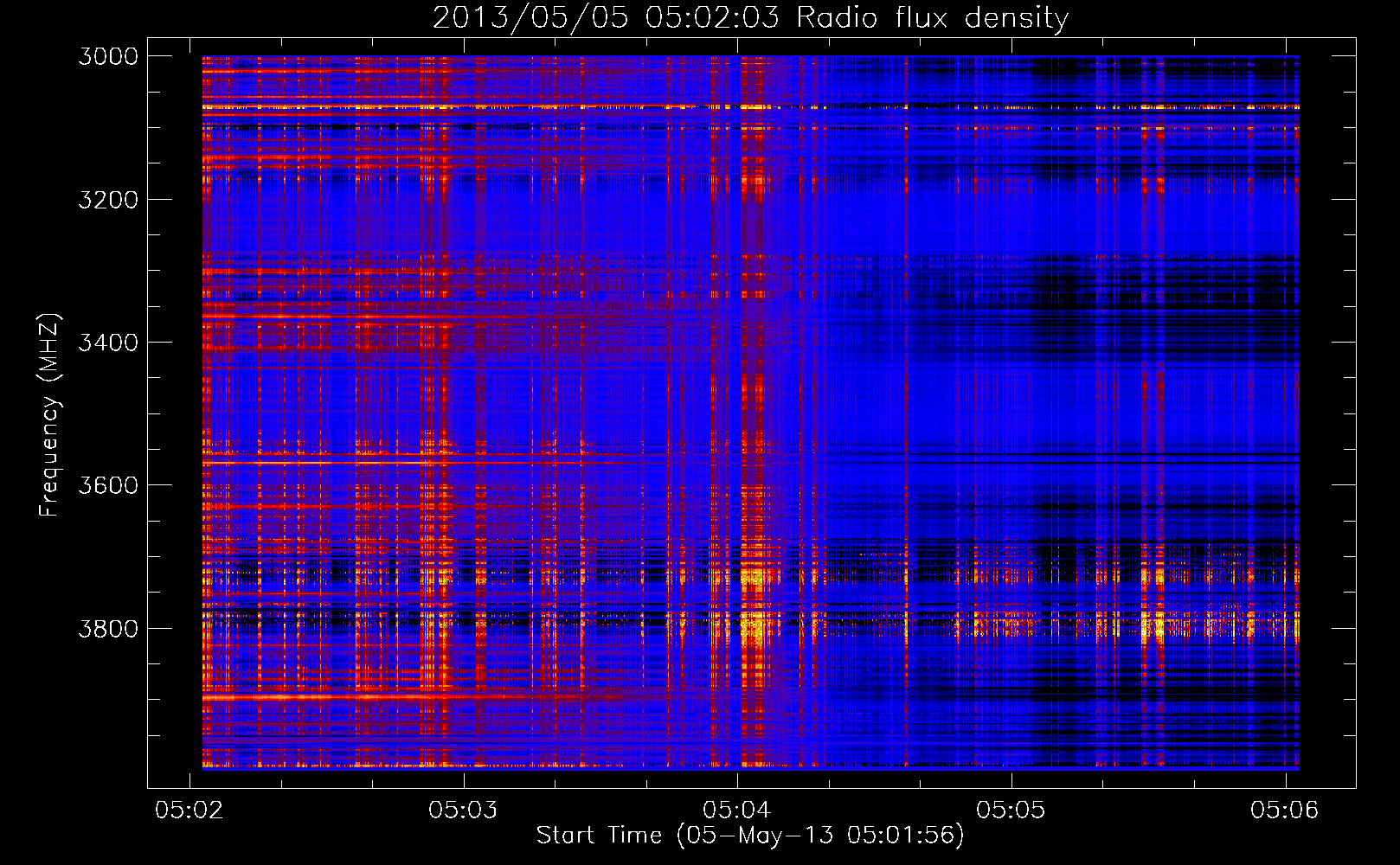Click the 05:02 time axis label
Screen dimensions: 1400x865
(189, 810)
